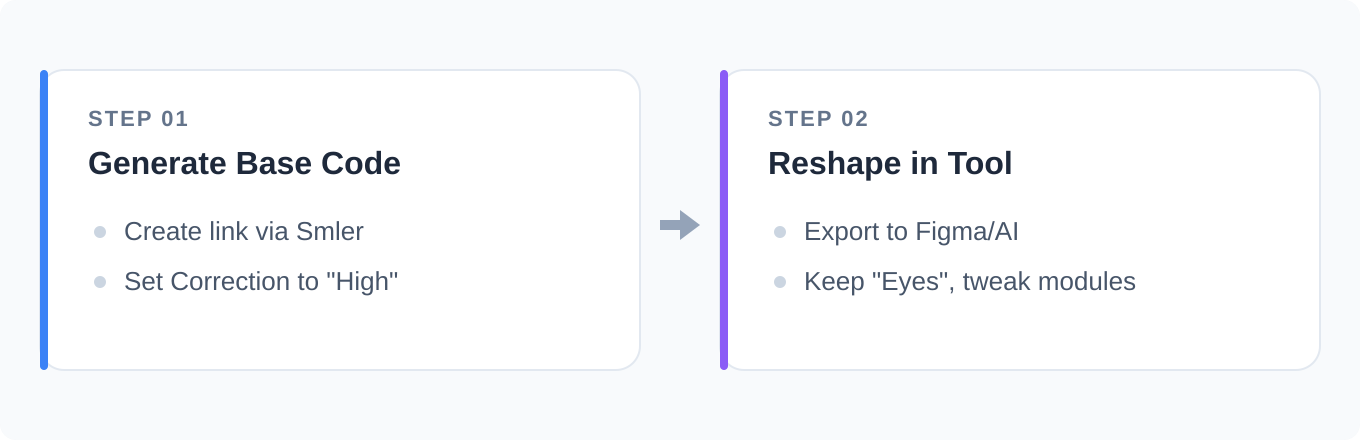Select the "Set Correction to High" list item
This screenshot has height=440, width=1360.
point(260,282)
